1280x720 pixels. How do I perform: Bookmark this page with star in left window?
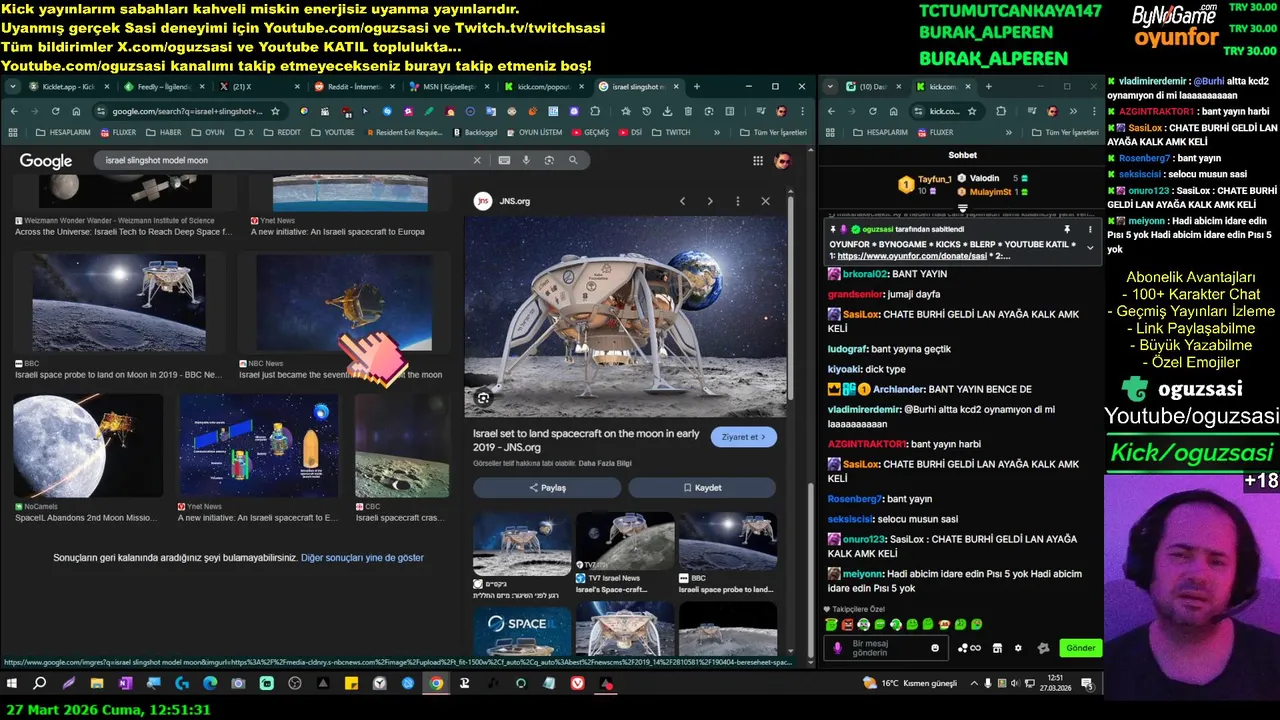pos(275,111)
